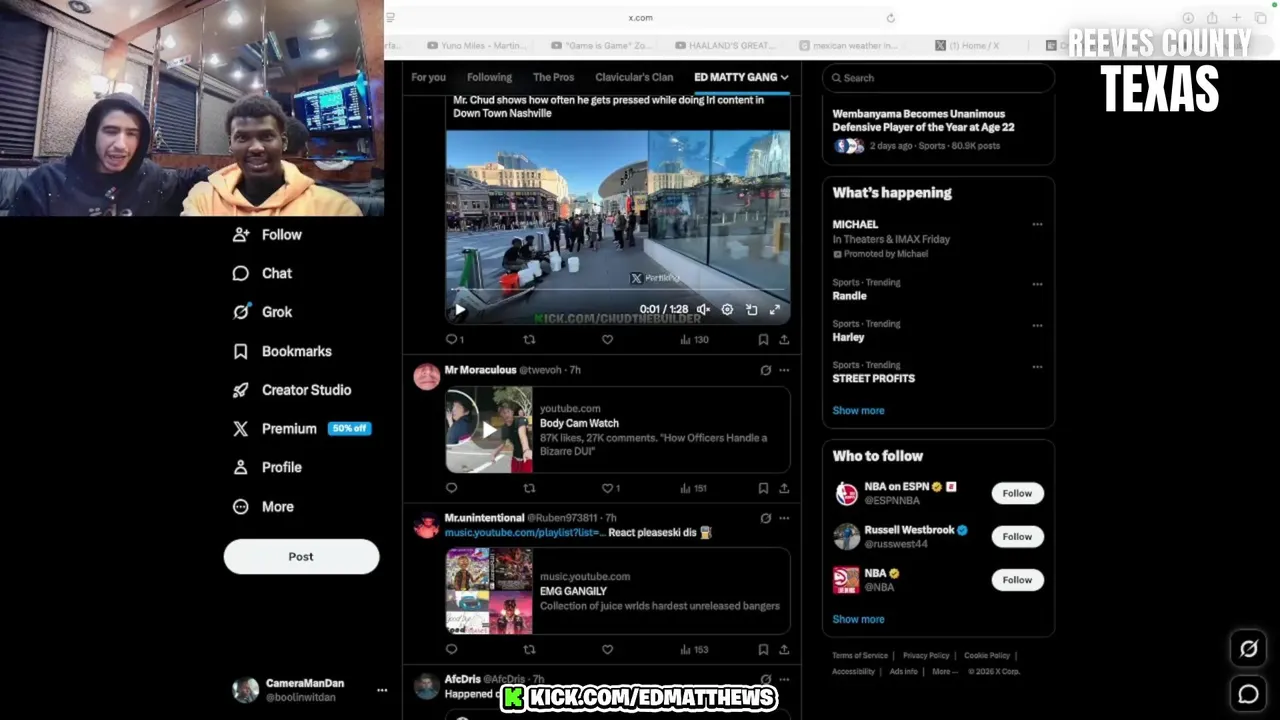The image size is (1280, 720).
Task: Open Premium 50% off item
Action: [x=301, y=428]
